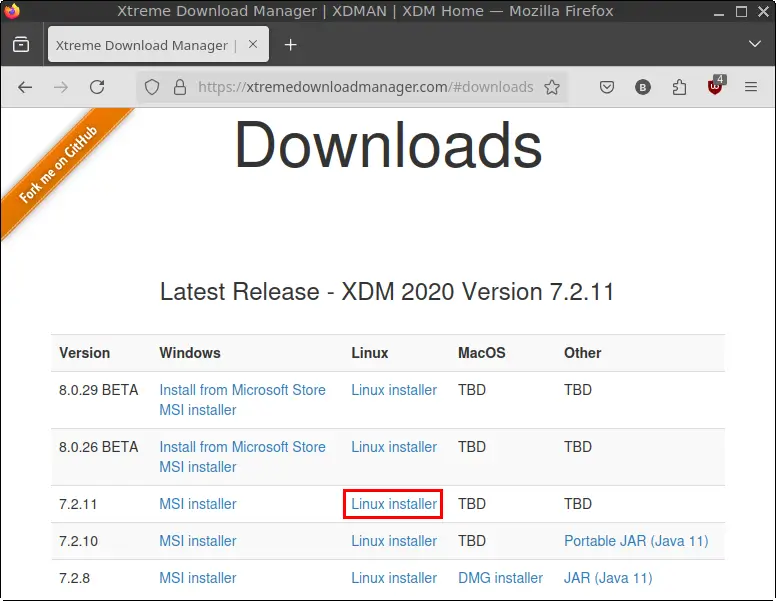Viewport: 776px width, 601px height.
Task: Open the uBlock Origin shield icon
Action: (716, 87)
